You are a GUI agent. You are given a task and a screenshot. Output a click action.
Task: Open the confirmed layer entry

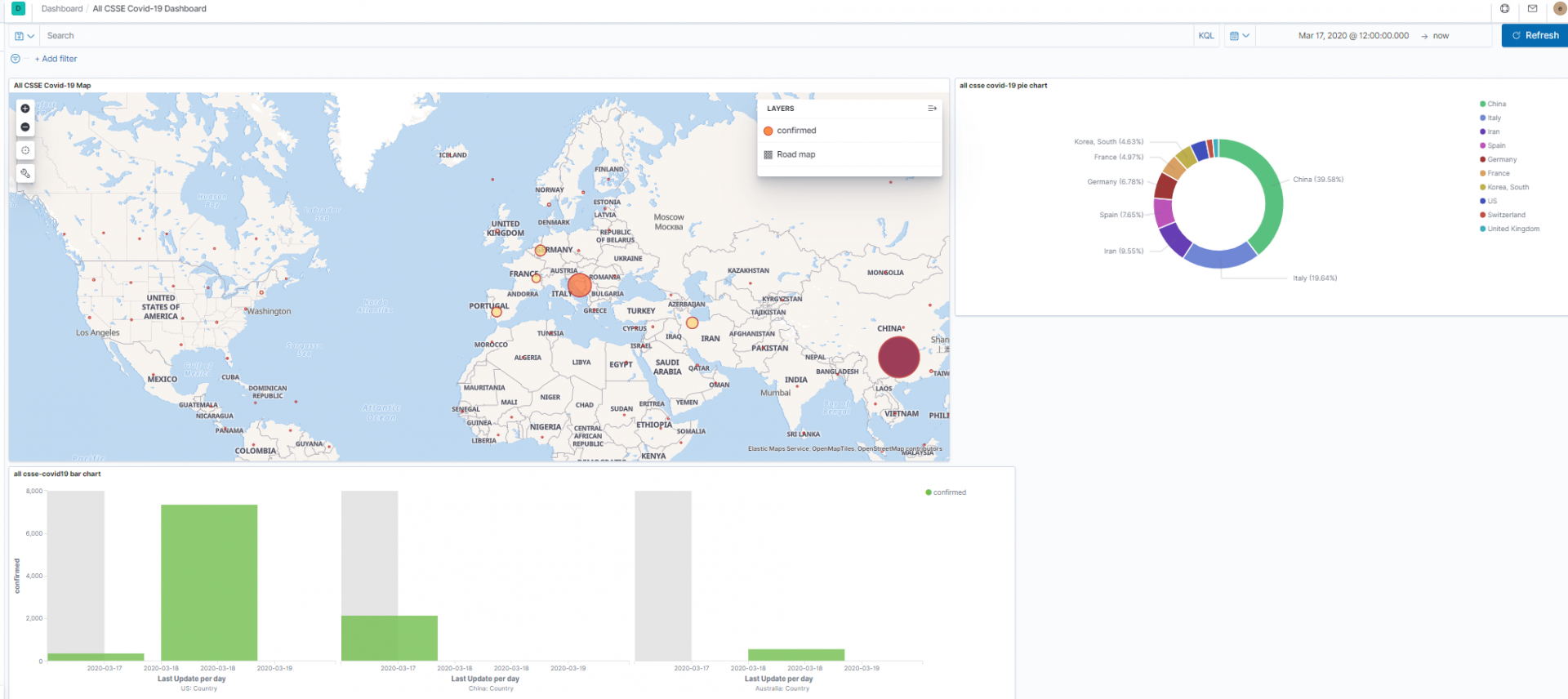click(x=796, y=131)
